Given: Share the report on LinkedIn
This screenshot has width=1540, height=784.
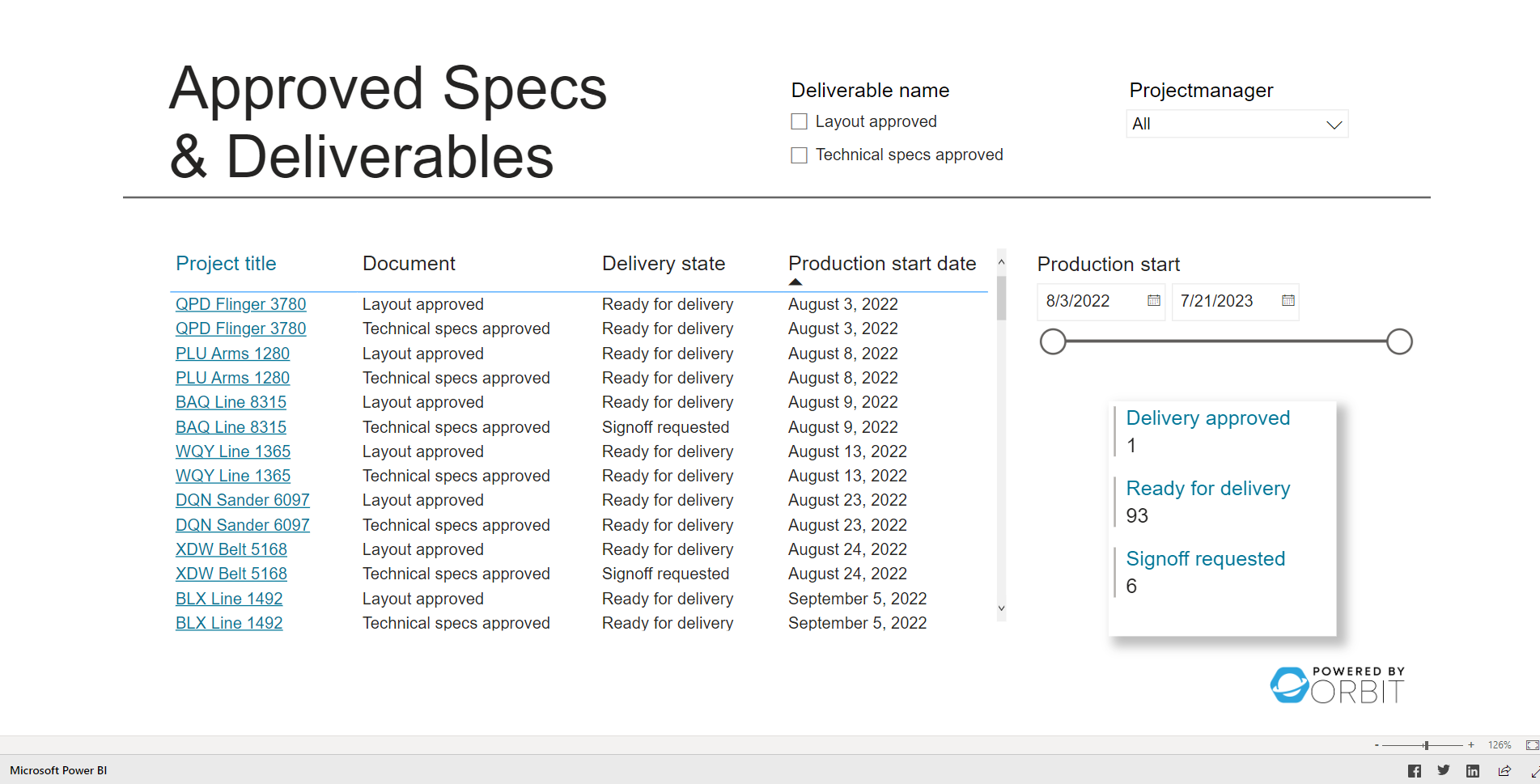Looking at the screenshot, I should click(1473, 770).
